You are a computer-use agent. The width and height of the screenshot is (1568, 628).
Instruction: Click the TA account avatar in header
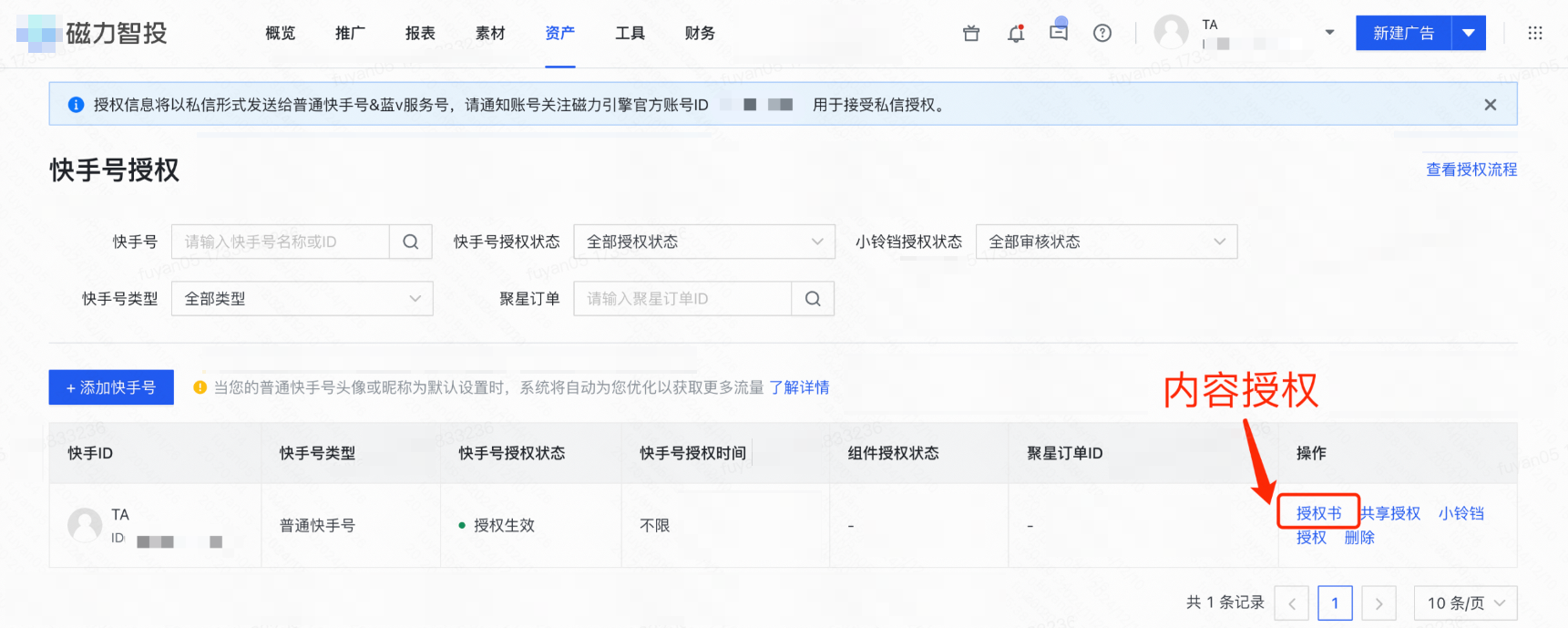pos(1171,33)
